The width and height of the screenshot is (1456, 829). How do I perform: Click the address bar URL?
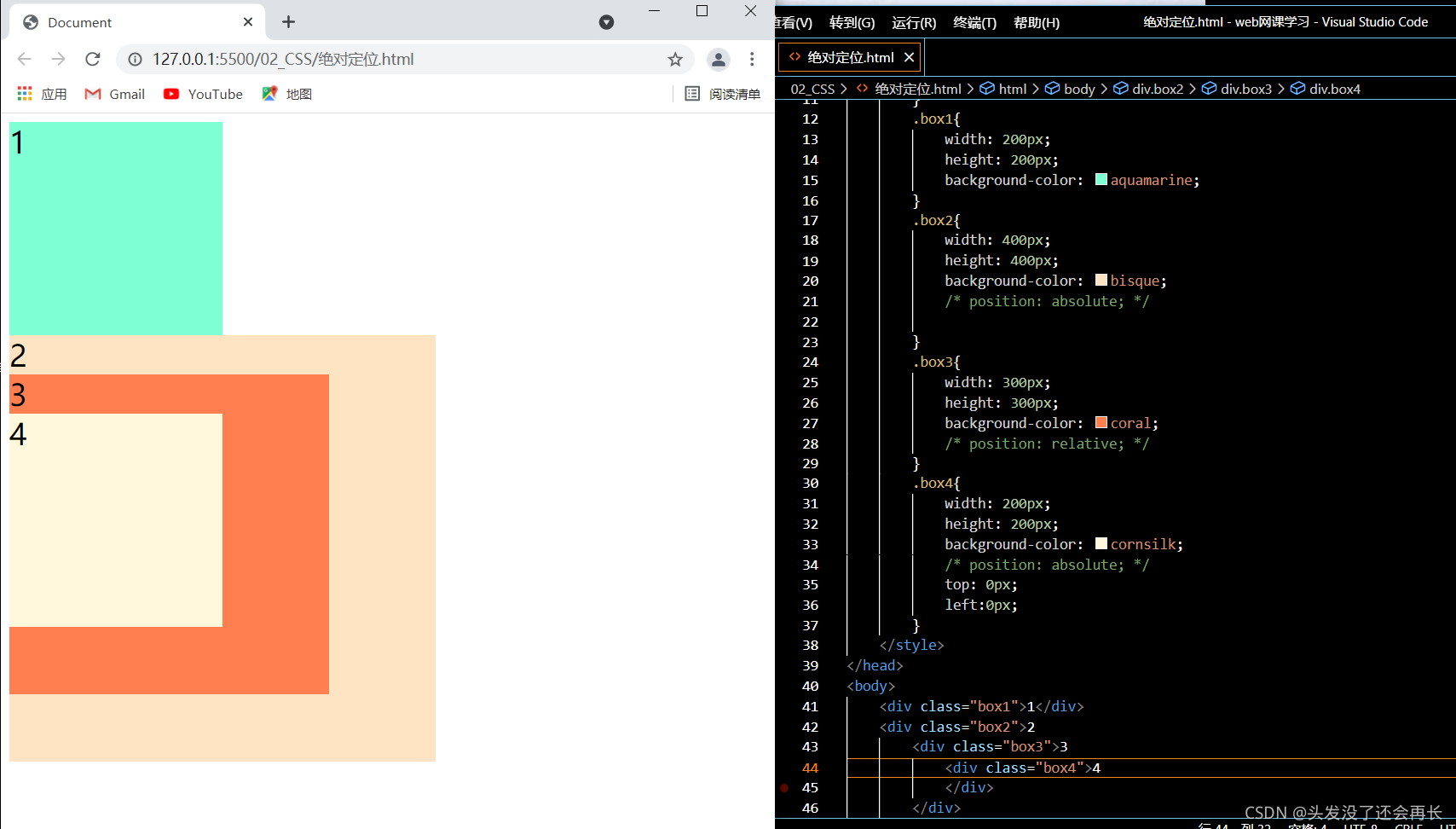tap(283, 59)
